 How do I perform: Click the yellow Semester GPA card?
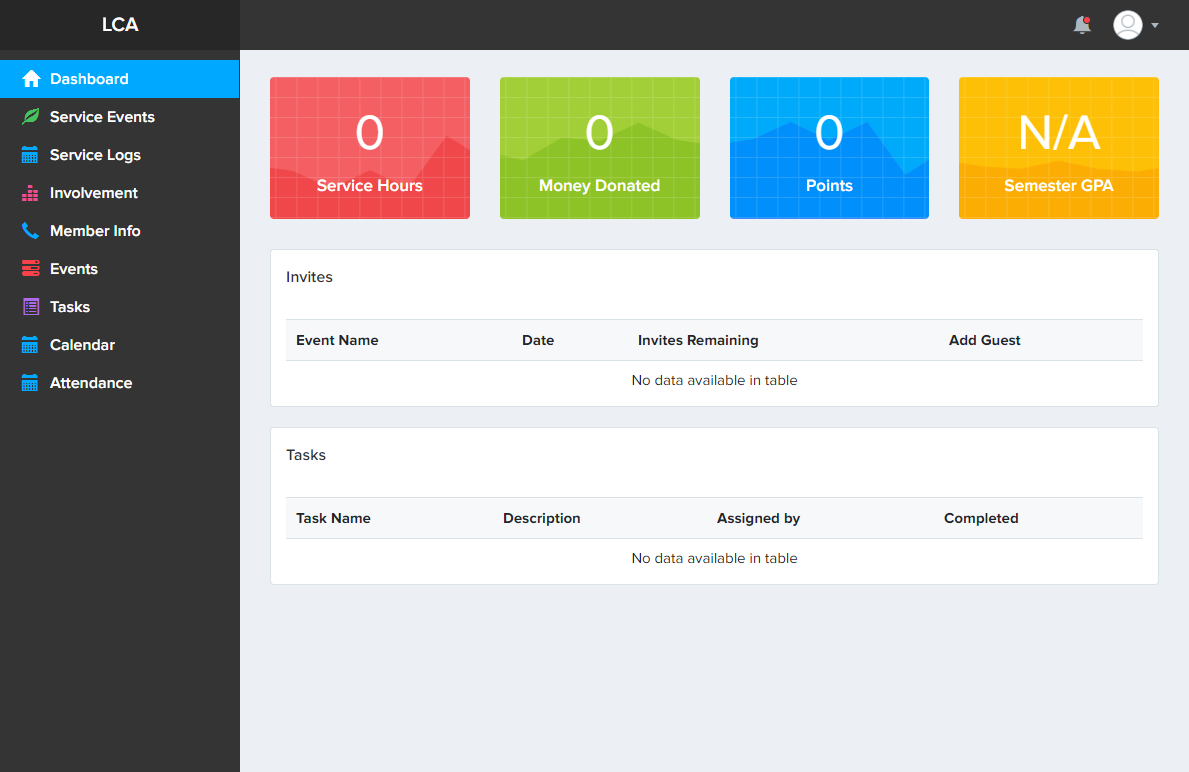pos(1059,148)
